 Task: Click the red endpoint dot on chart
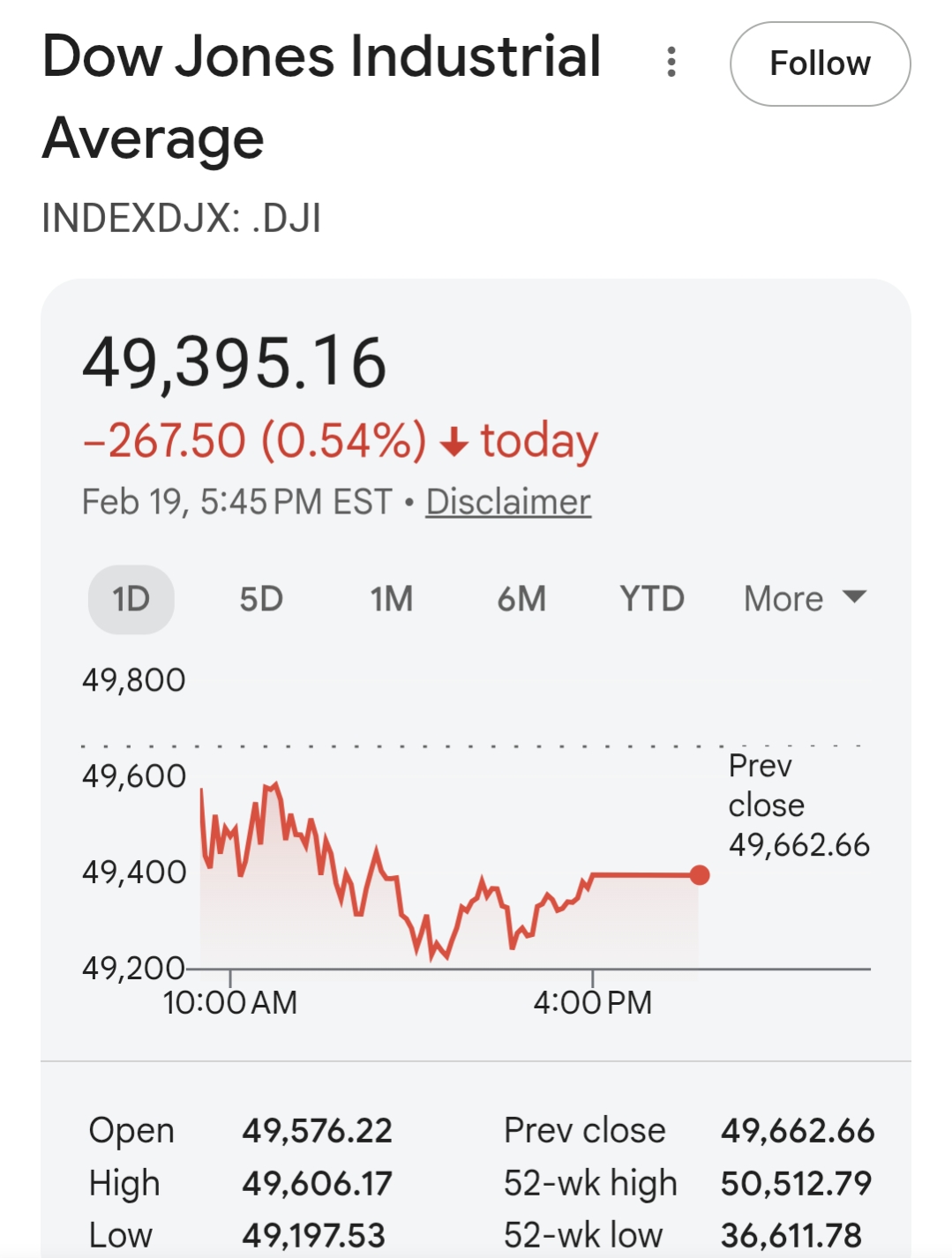click(x=700, y=875)
